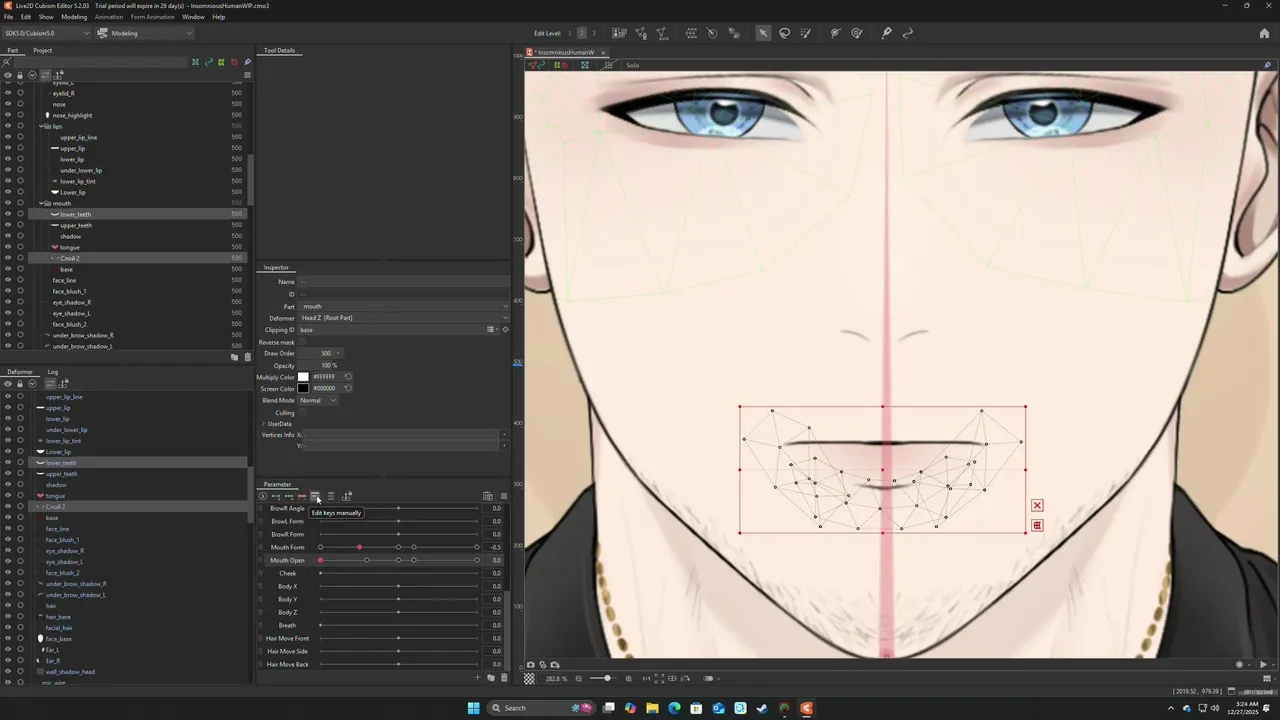The height and width of the screenshot is (720, 1280).
Task: Click the red record icon in Part panel
Action: click(234, 62)
